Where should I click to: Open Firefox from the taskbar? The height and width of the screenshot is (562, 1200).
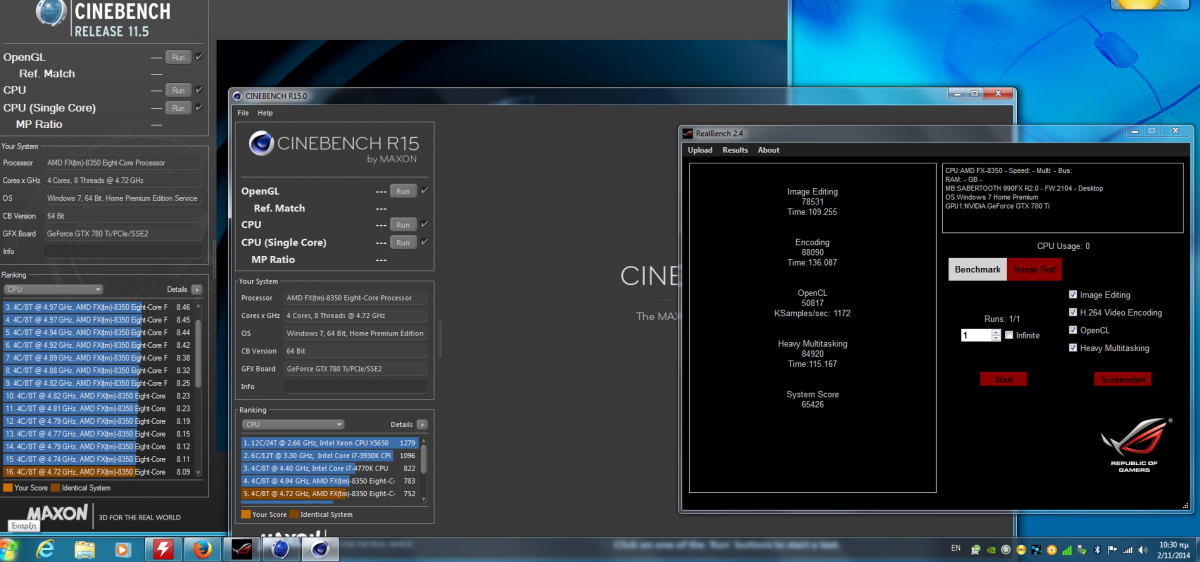203,549
